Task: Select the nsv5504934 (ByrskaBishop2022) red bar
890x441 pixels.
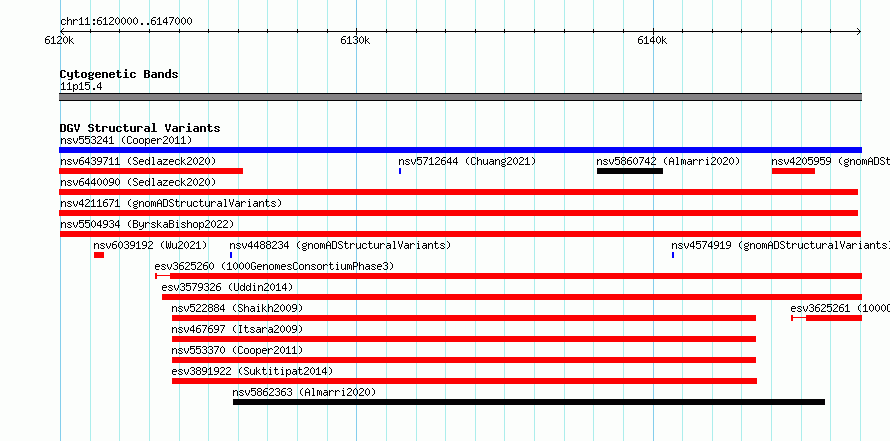Action: (460, 234)
